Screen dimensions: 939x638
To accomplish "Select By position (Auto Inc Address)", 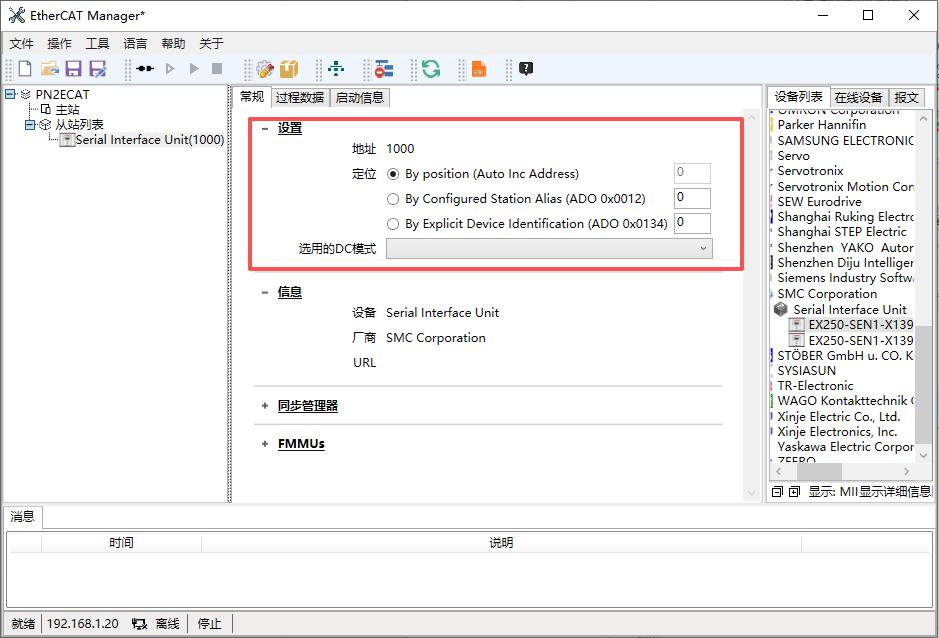I will tap(393, 174).
